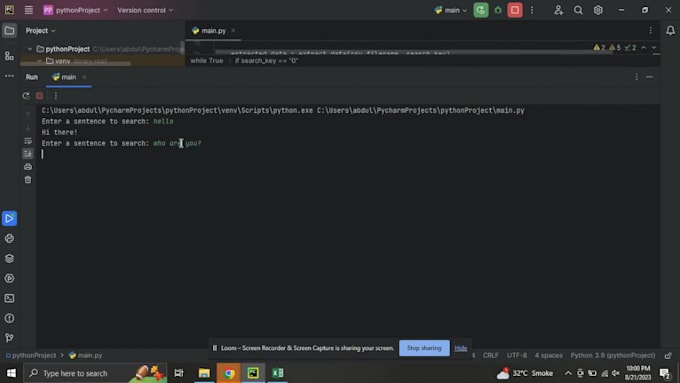Viewport: 680px width, 383px height.
Task: Stop process from Run panel toolbar
Action: pyautogui.click(x=39, y=96)
